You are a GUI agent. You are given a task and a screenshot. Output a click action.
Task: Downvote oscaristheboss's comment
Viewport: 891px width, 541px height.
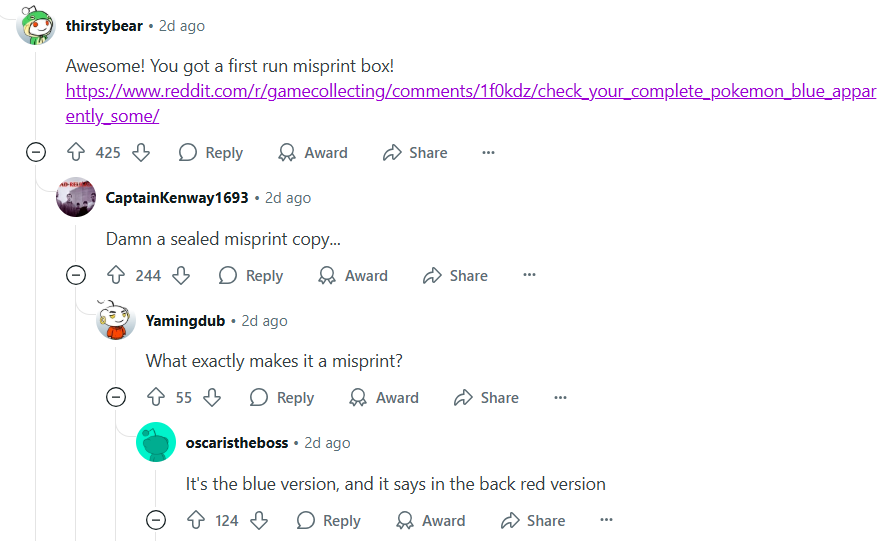tap(259, 521)
